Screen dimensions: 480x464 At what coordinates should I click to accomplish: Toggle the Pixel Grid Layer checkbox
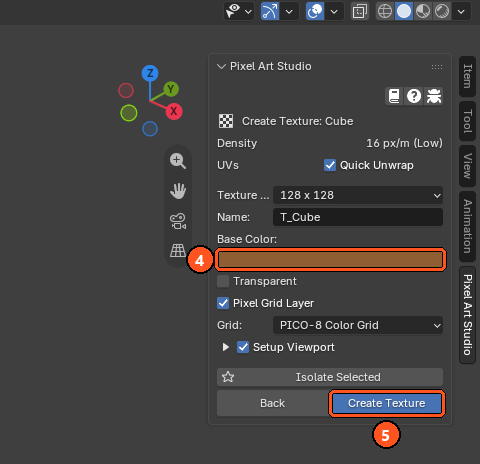pos(223,303)
